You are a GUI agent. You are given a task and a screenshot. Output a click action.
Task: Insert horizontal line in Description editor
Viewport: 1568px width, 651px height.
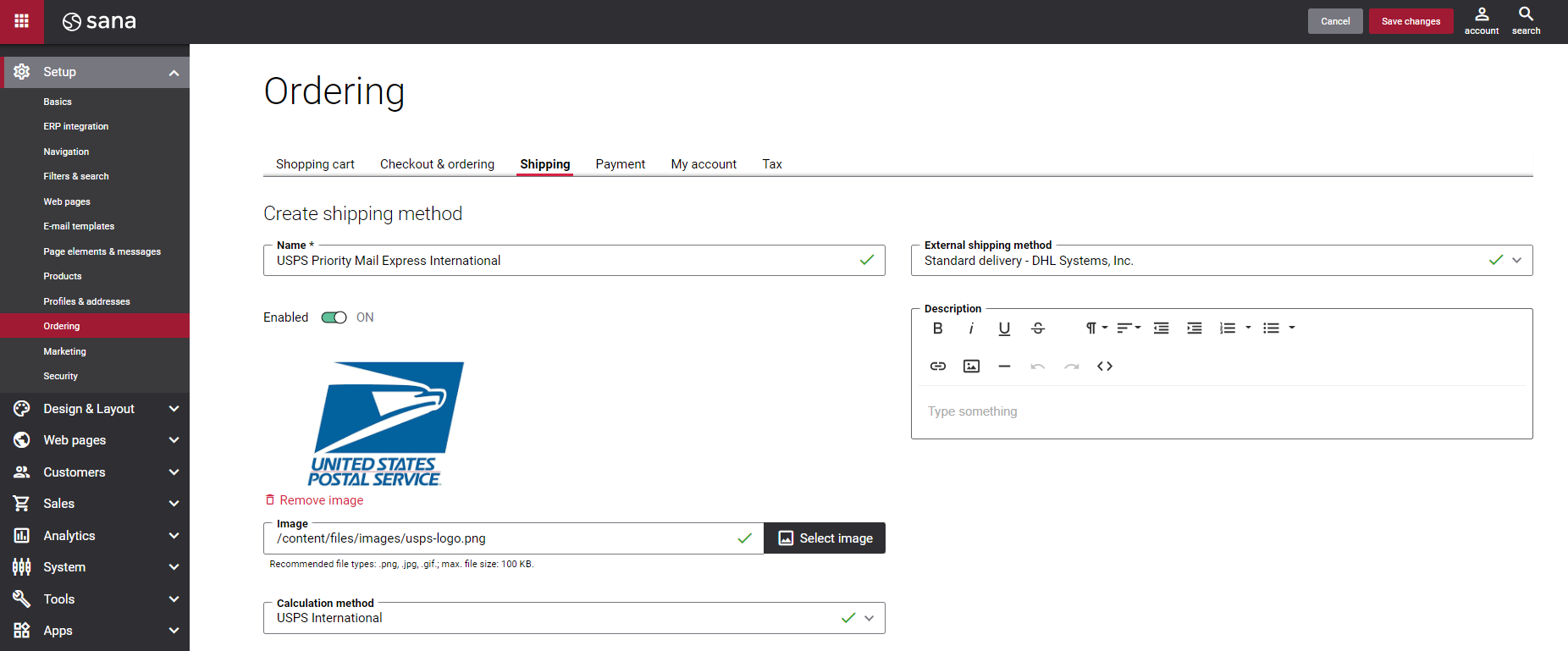pyautogui.click(x=1004, y=367)
